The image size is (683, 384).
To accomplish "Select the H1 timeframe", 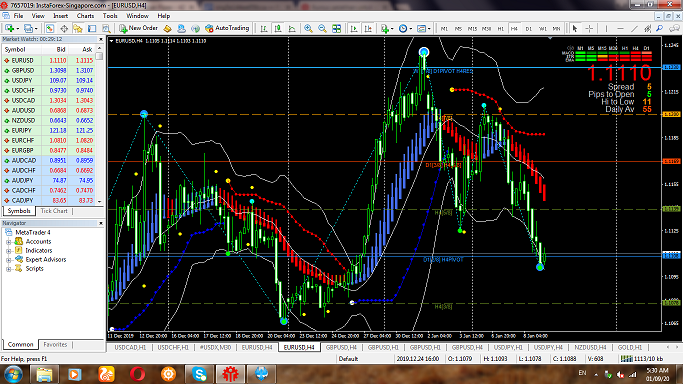I will coord(500,28).
